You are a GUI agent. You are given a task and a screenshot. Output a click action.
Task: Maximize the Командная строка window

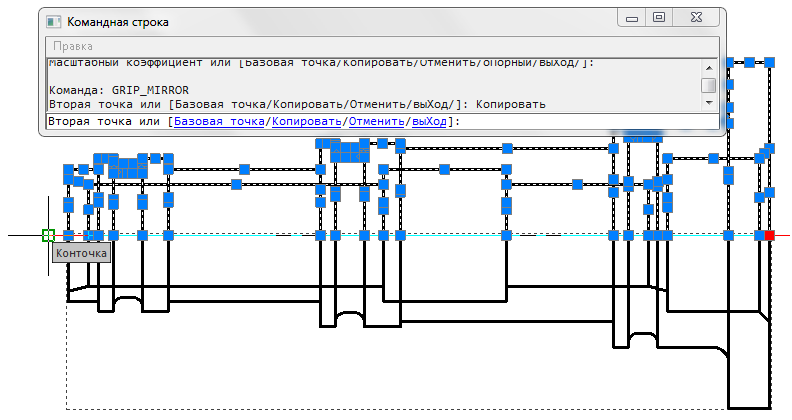coord(659,18)
